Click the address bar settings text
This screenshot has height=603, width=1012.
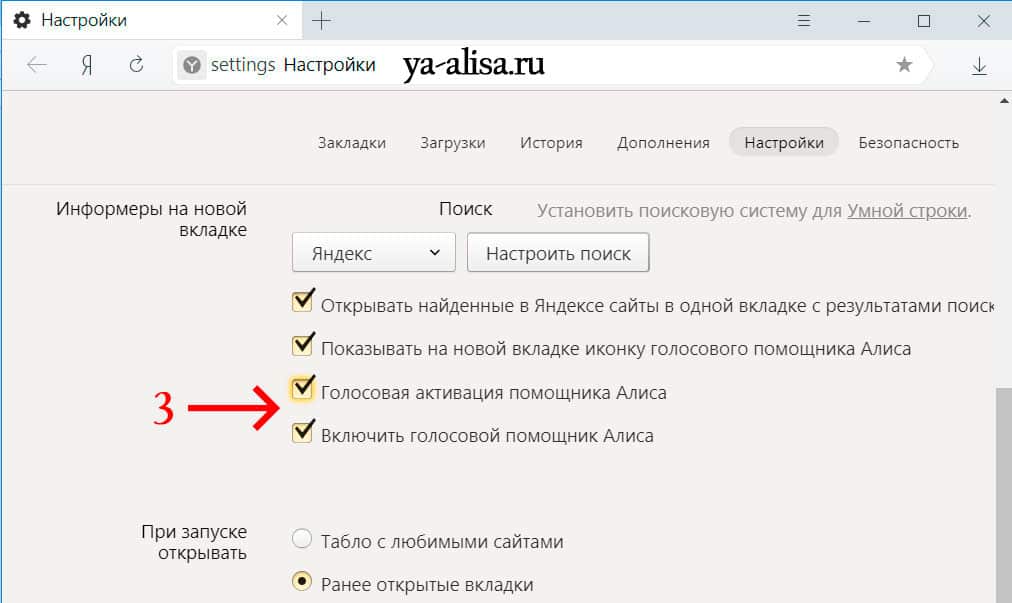click(243, 65)
